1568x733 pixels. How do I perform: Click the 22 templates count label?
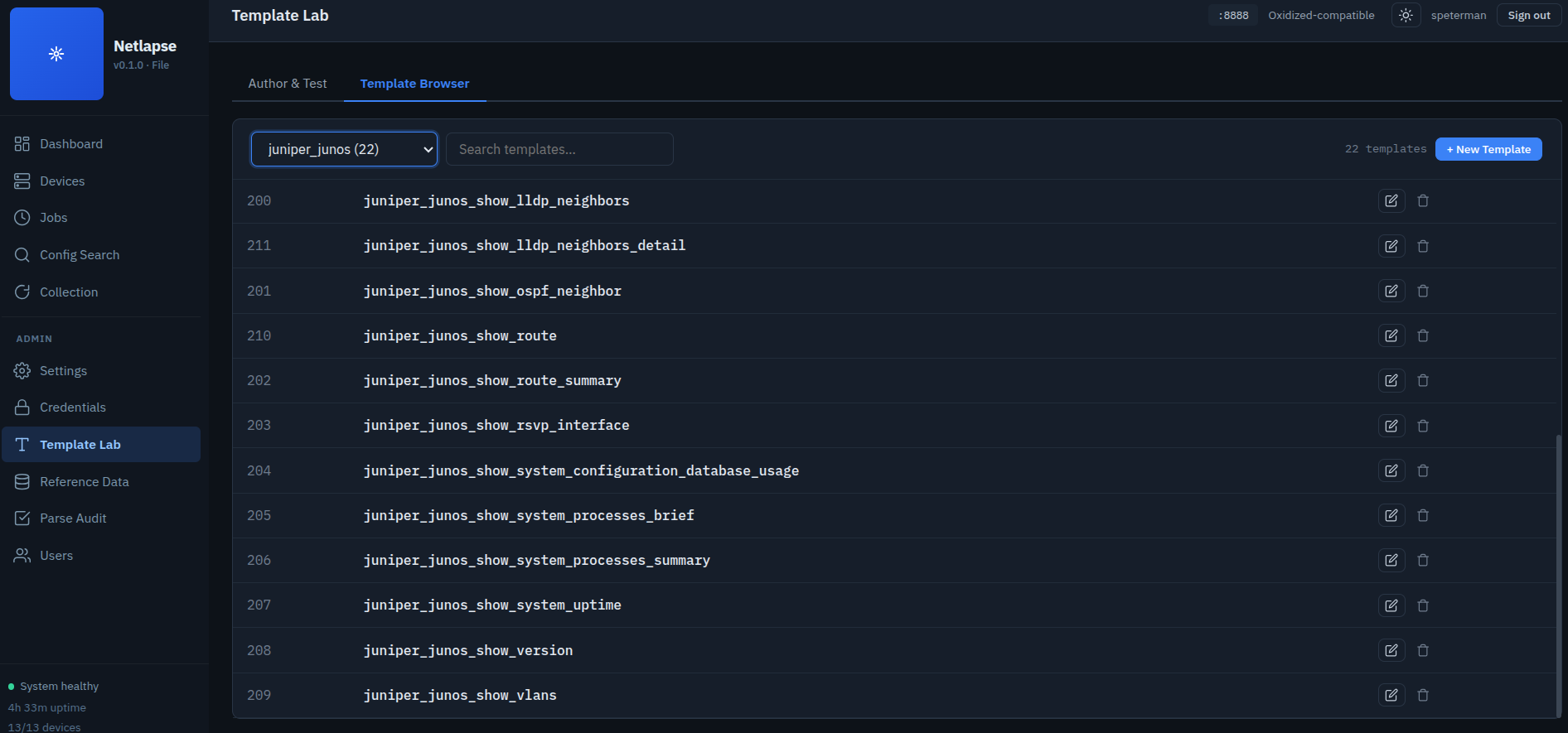tap(1386, 149)
